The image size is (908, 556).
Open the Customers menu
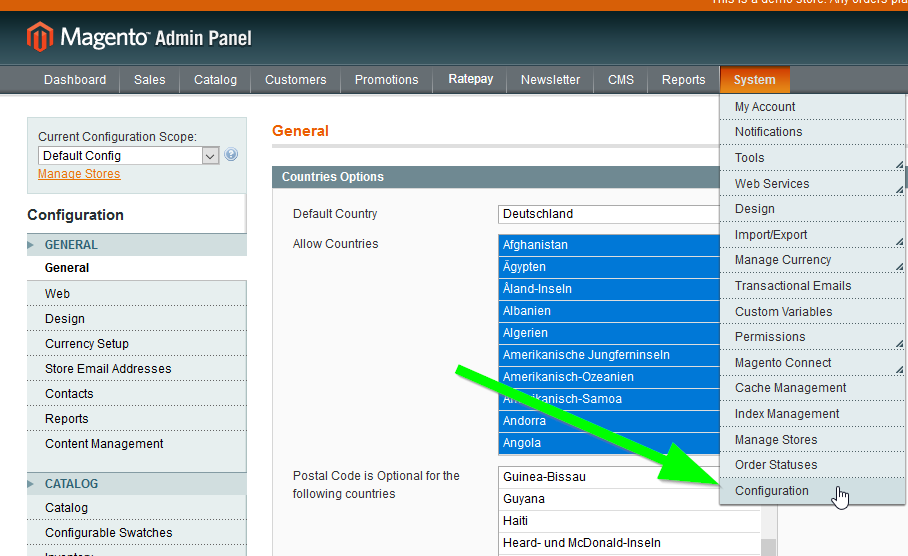tap(295, 80)
